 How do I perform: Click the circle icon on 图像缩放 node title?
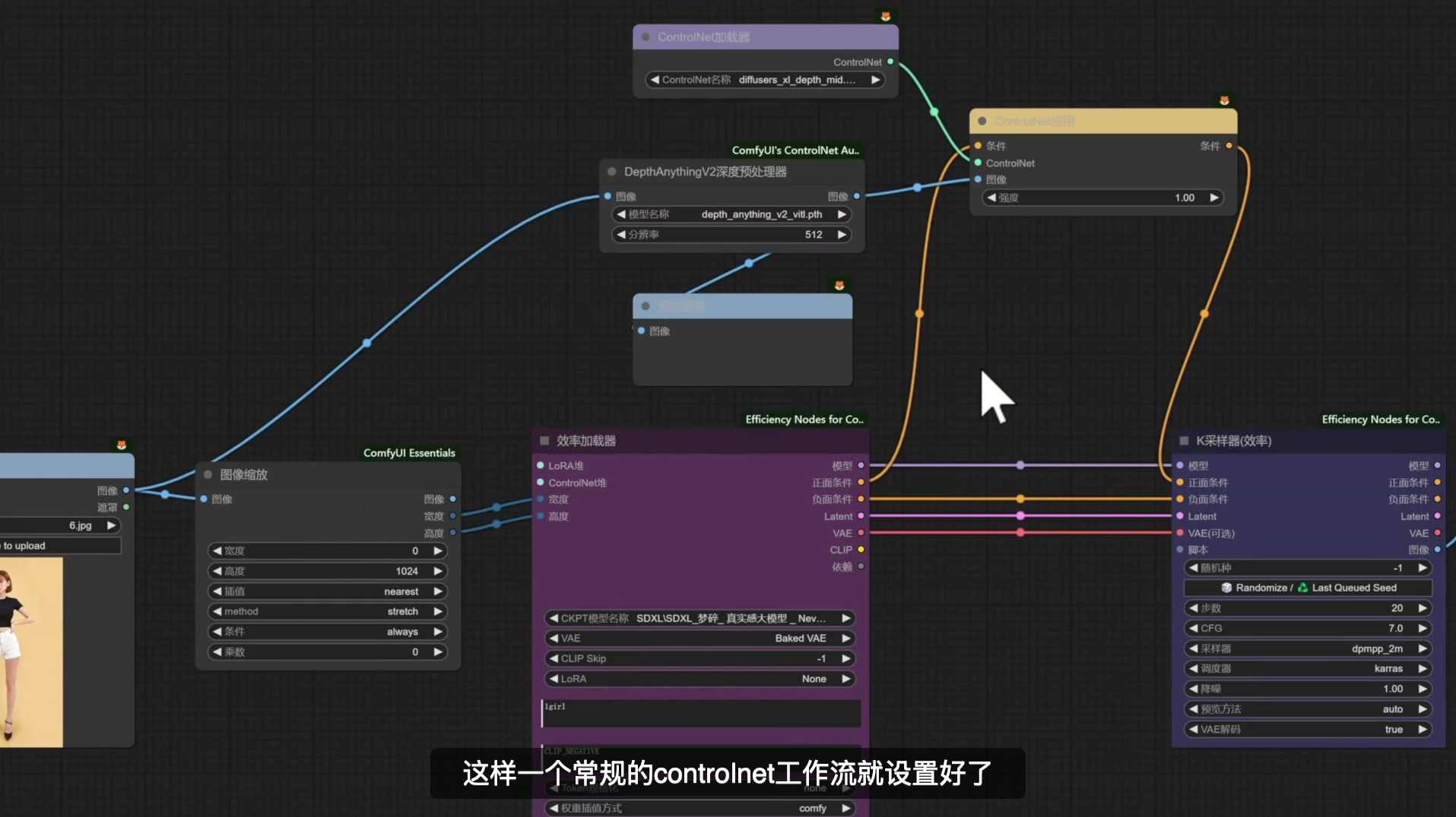[208, 474]
